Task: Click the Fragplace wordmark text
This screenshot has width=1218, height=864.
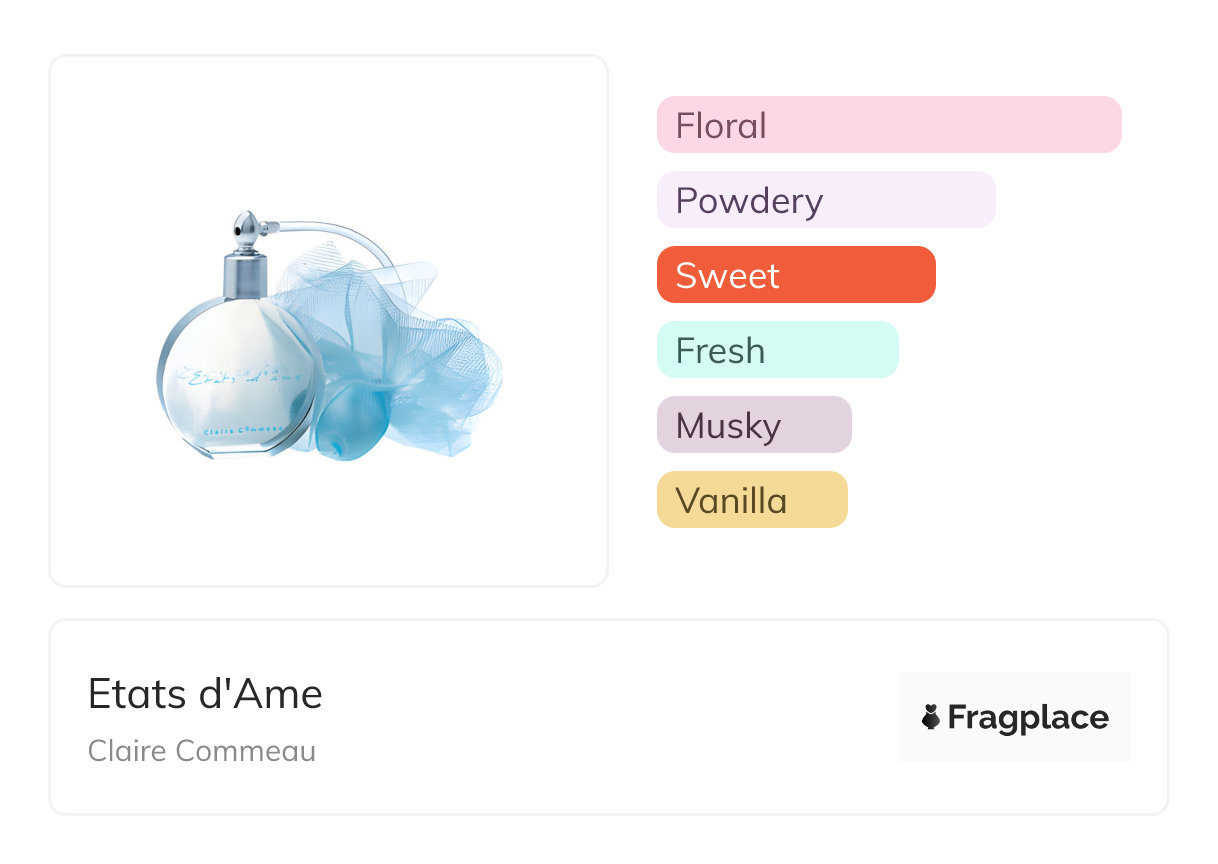Action: coord(1027,717)
